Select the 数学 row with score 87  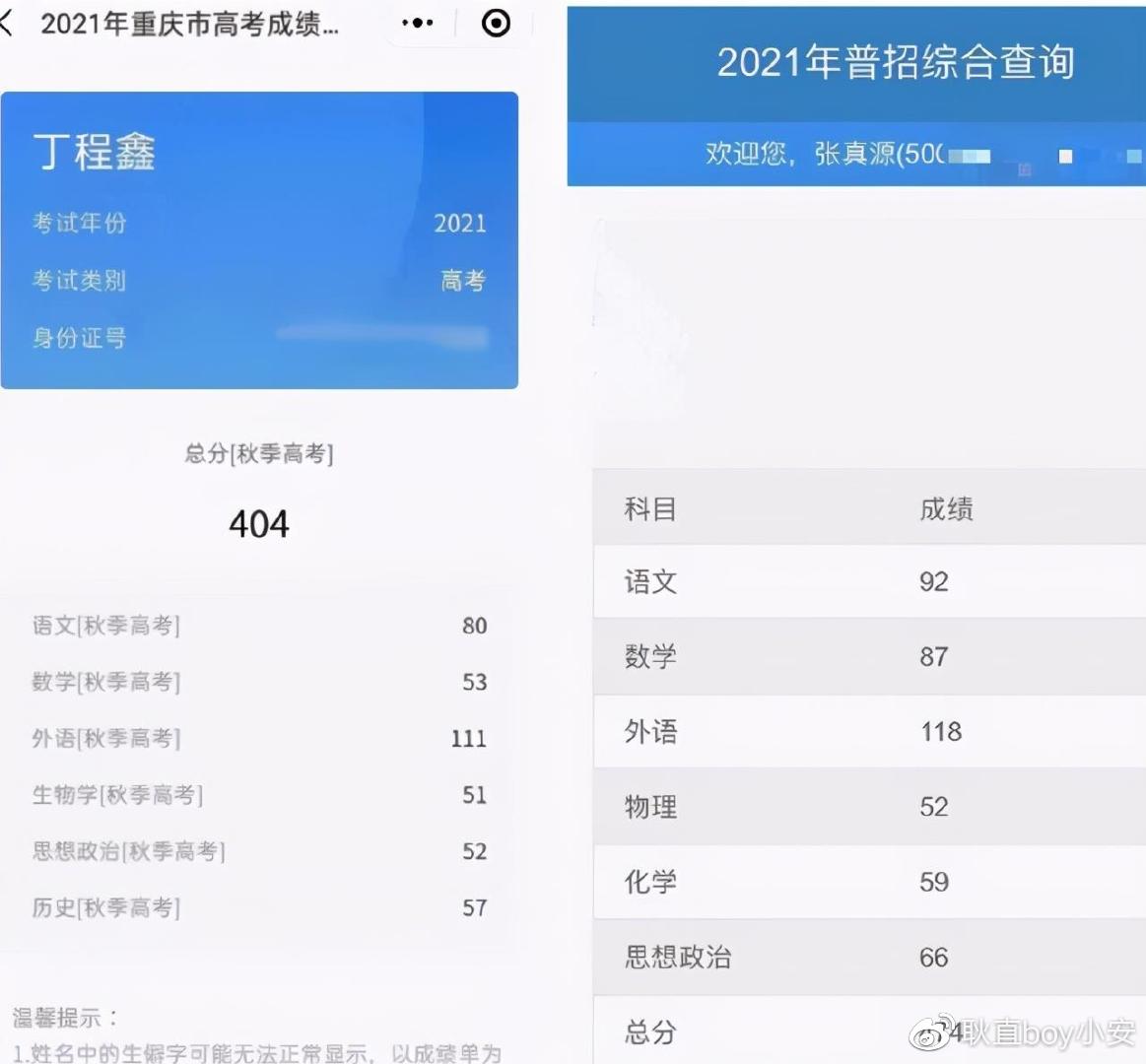click(x=867, y=657)
